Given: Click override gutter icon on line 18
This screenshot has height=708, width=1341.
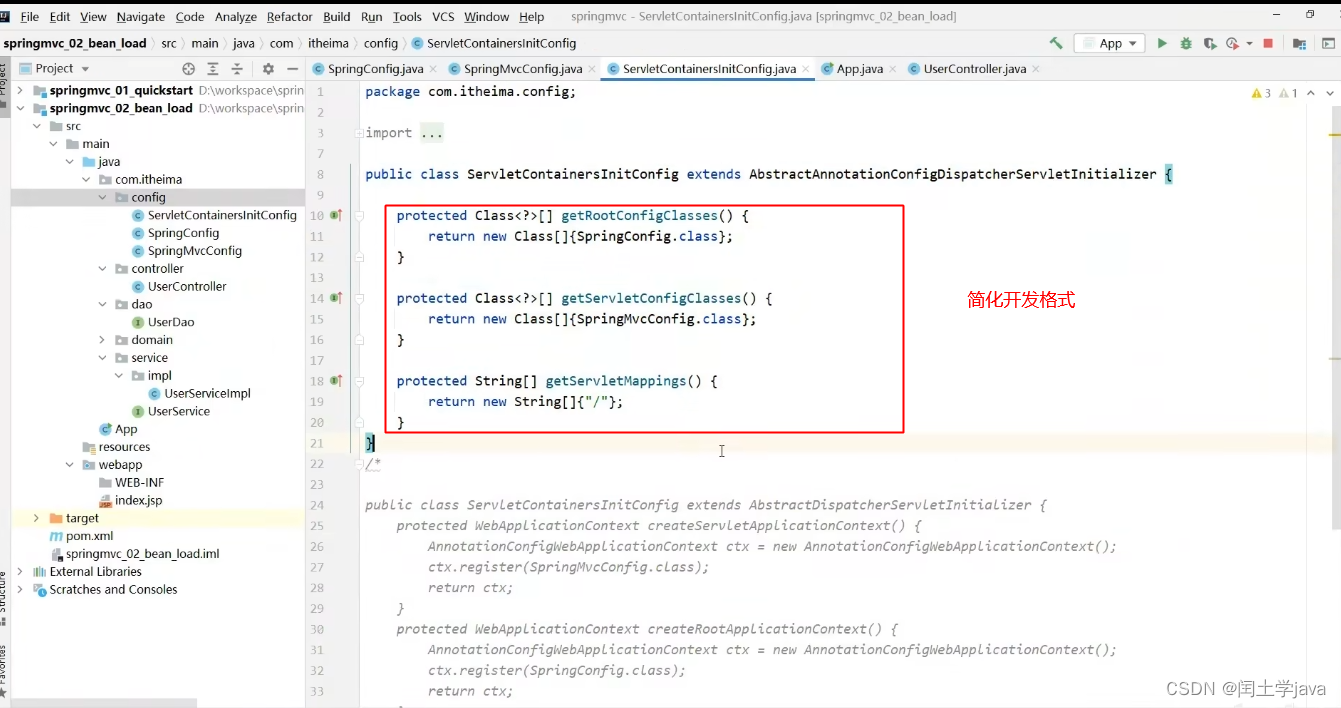Looking at the screenshot, I should point(337,381).
